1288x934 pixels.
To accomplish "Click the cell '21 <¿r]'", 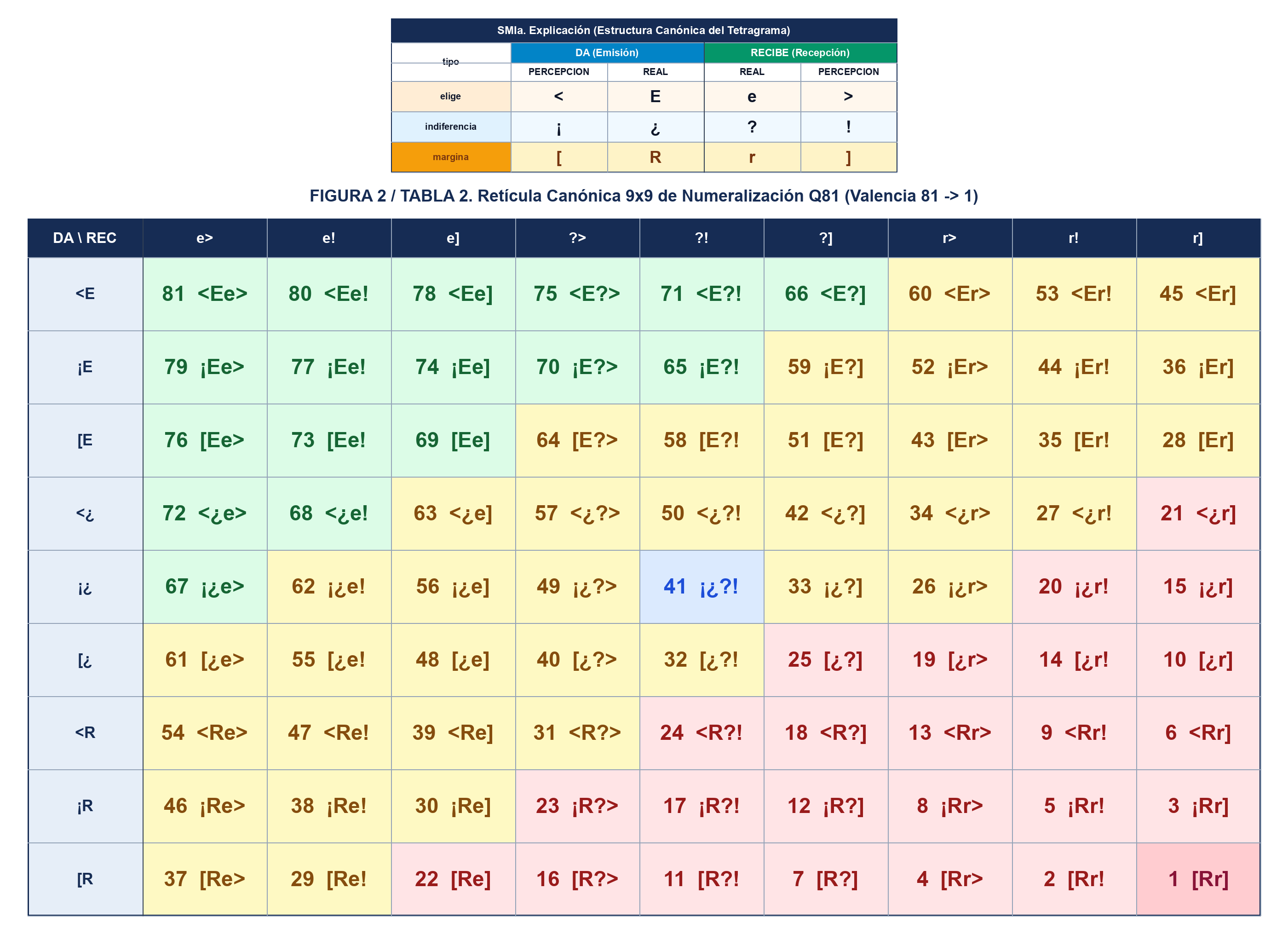I will coord(1198,513).
